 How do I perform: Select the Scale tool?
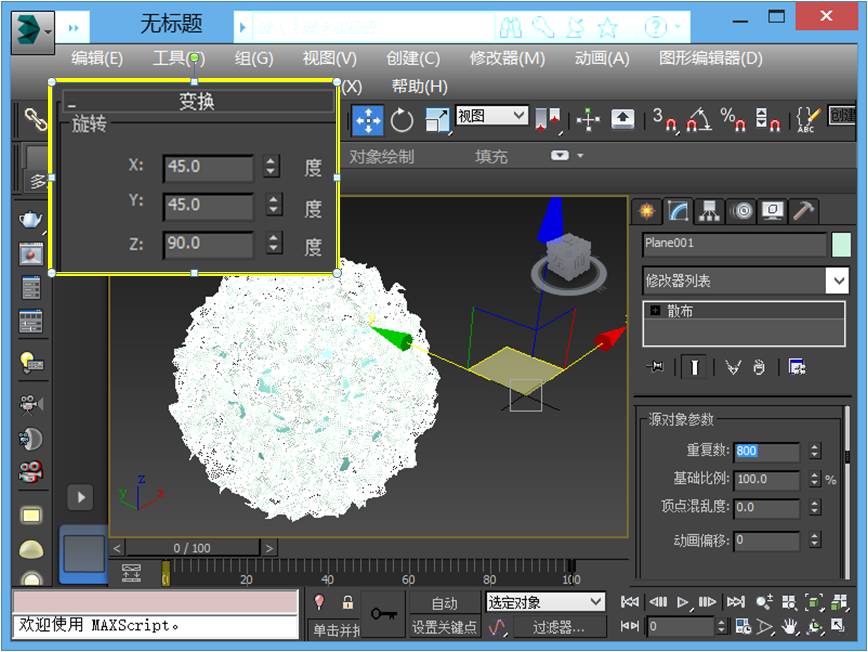point(437,120)
